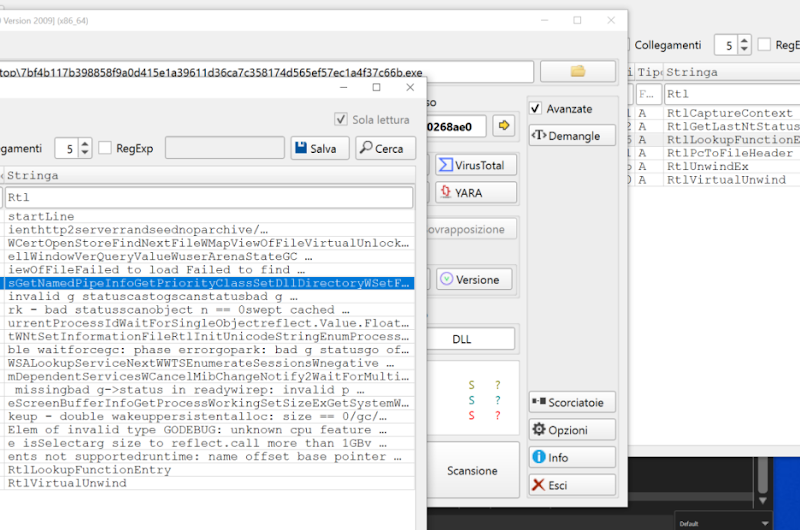Select RtlCaptureContext in the background table
The image size is (800, 530).
[x=730, y=113]
